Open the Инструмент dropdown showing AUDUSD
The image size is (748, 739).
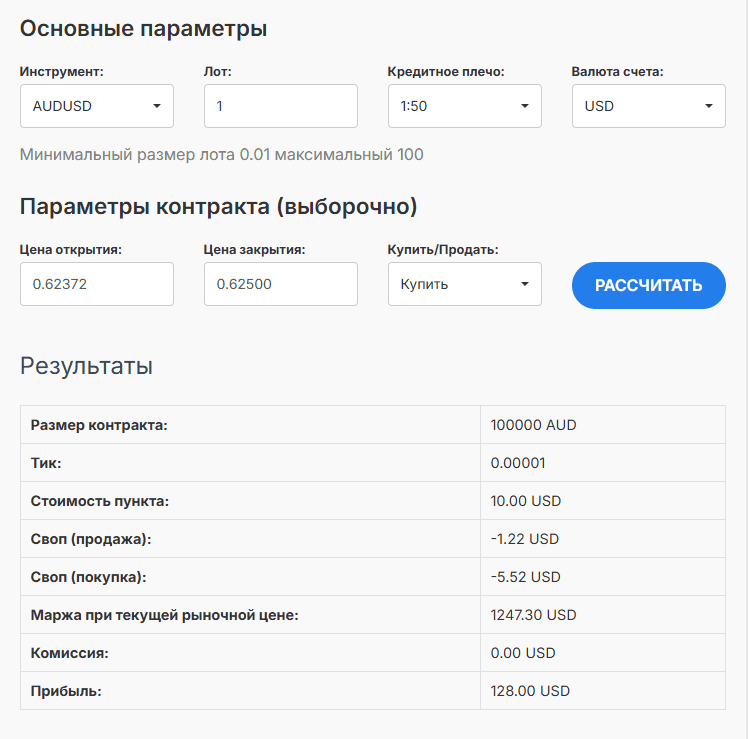(97, 106)
